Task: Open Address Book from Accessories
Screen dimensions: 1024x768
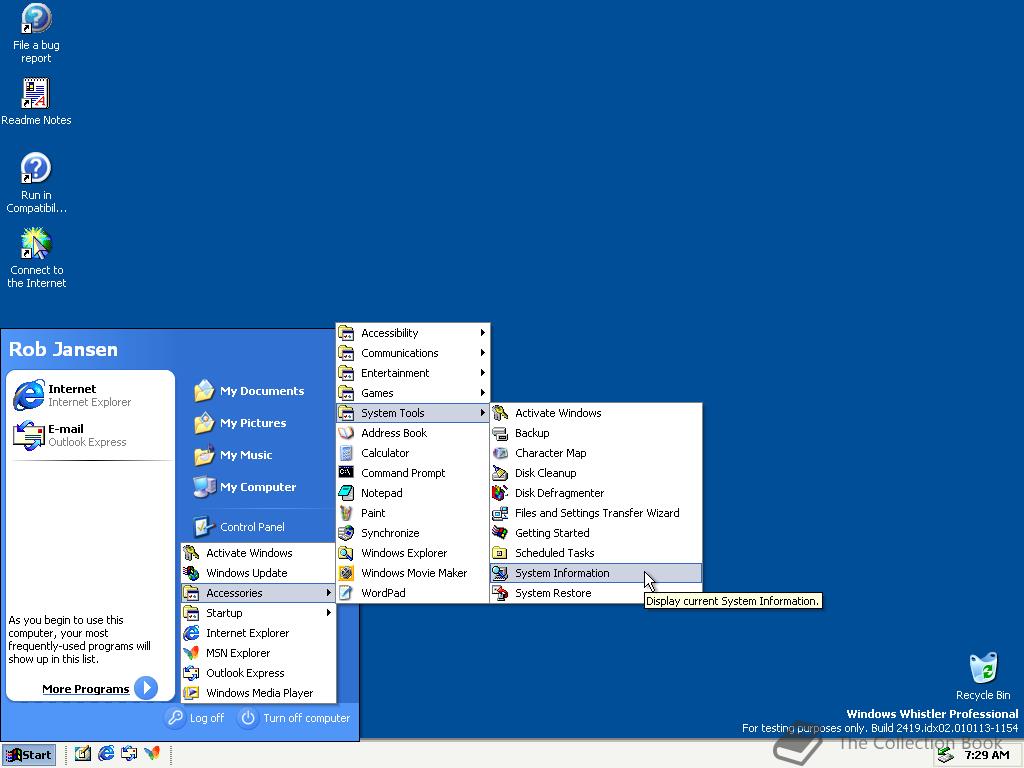Action: click(x=413, y=433)
